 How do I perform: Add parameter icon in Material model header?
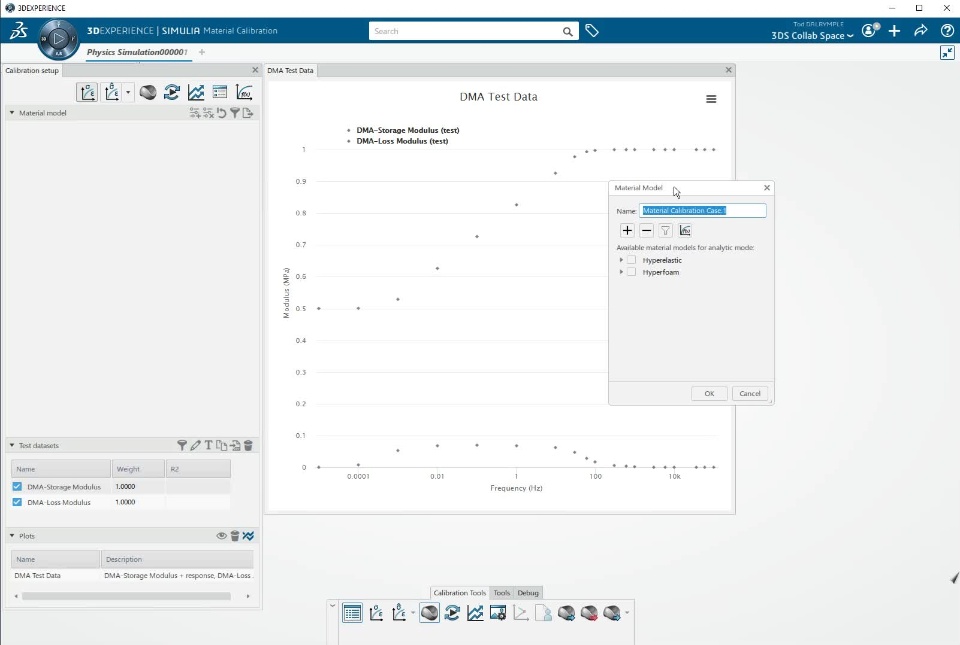point(195,113)
